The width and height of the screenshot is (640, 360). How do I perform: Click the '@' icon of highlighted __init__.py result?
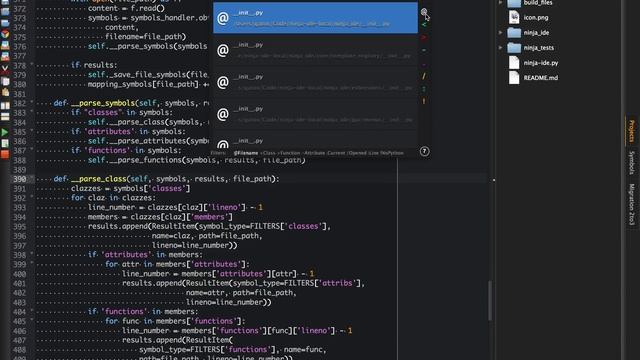pyautogui.click(x=223, y=18)
